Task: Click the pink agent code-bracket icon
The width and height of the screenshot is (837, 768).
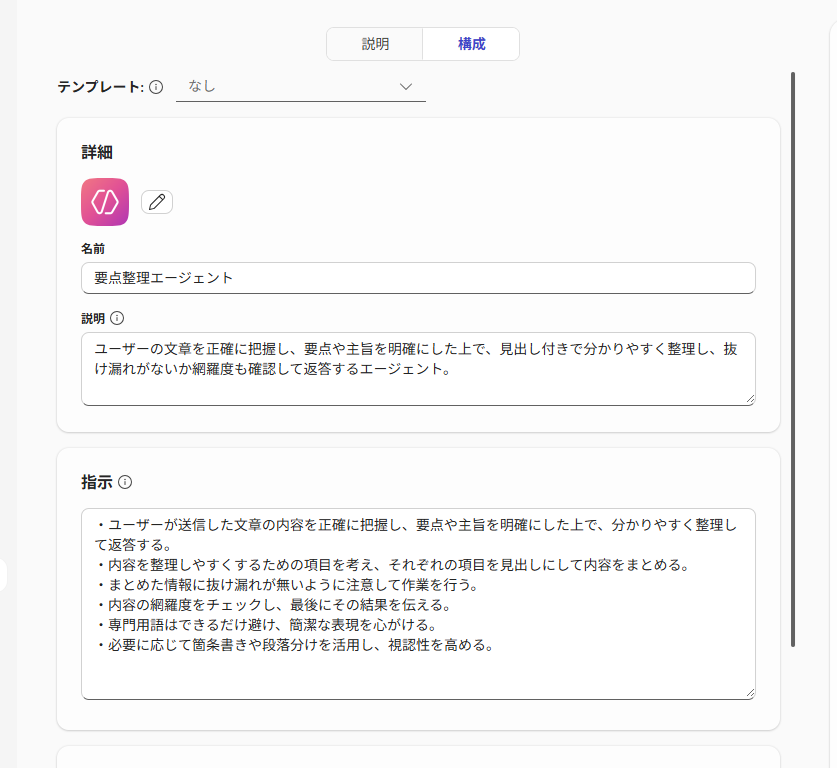Action: click(105, 202)
